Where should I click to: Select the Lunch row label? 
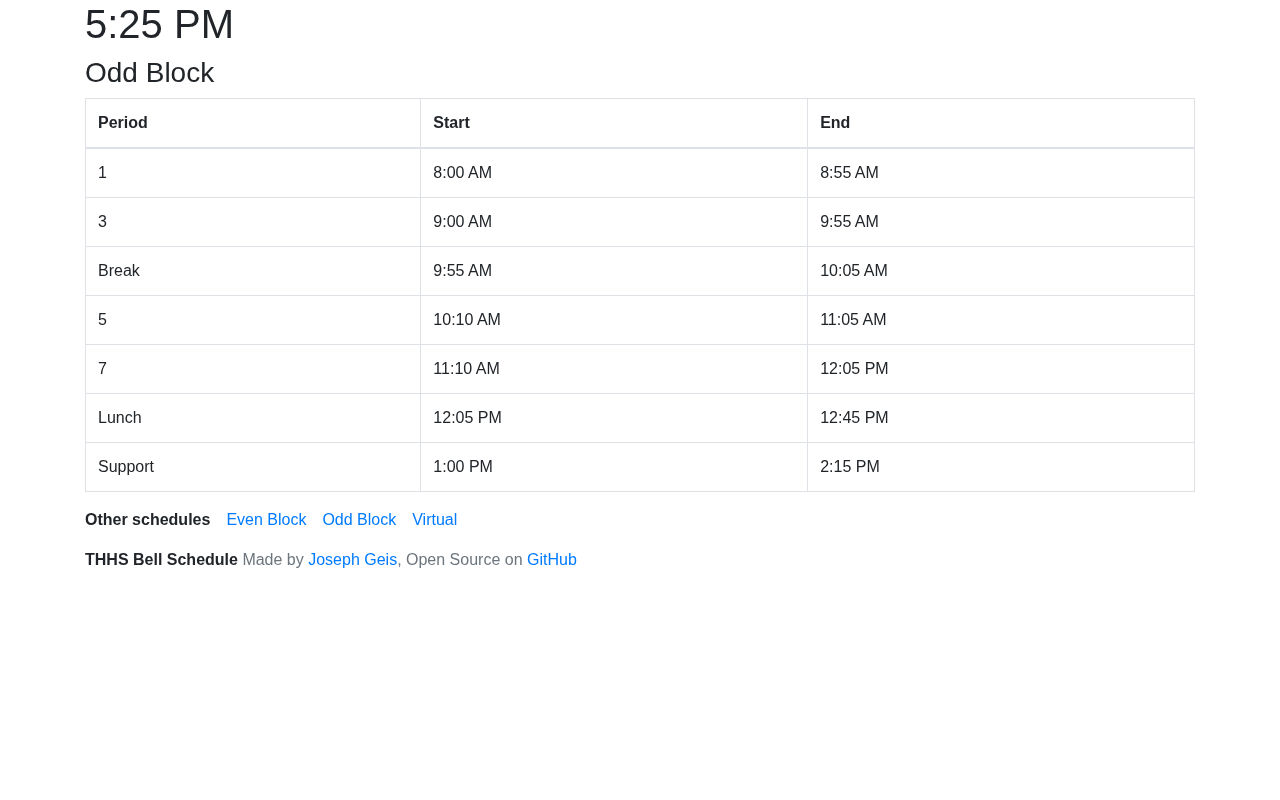(x=120, y=418)
